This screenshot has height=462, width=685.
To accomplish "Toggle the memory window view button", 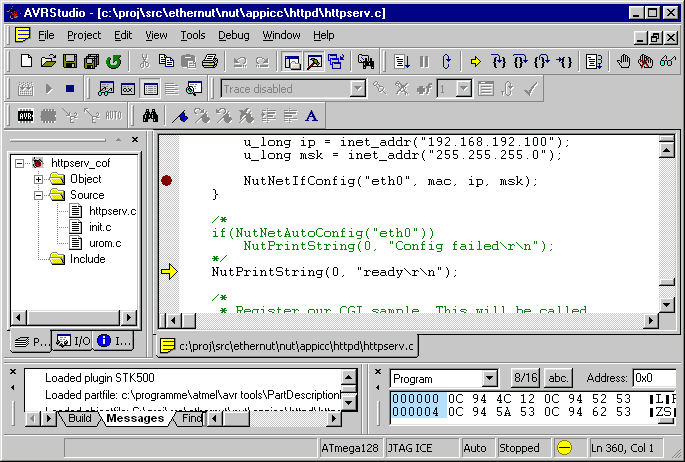I will point(150,89).
